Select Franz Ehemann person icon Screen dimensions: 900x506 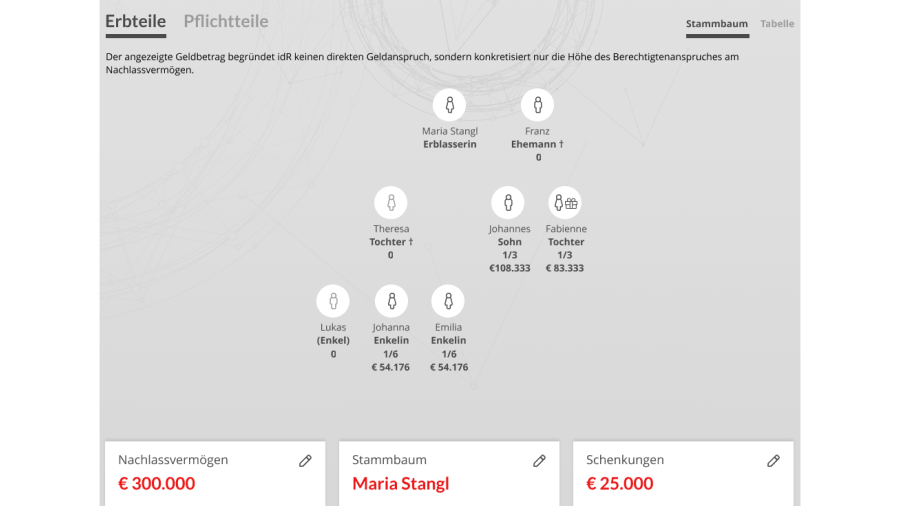537,105
